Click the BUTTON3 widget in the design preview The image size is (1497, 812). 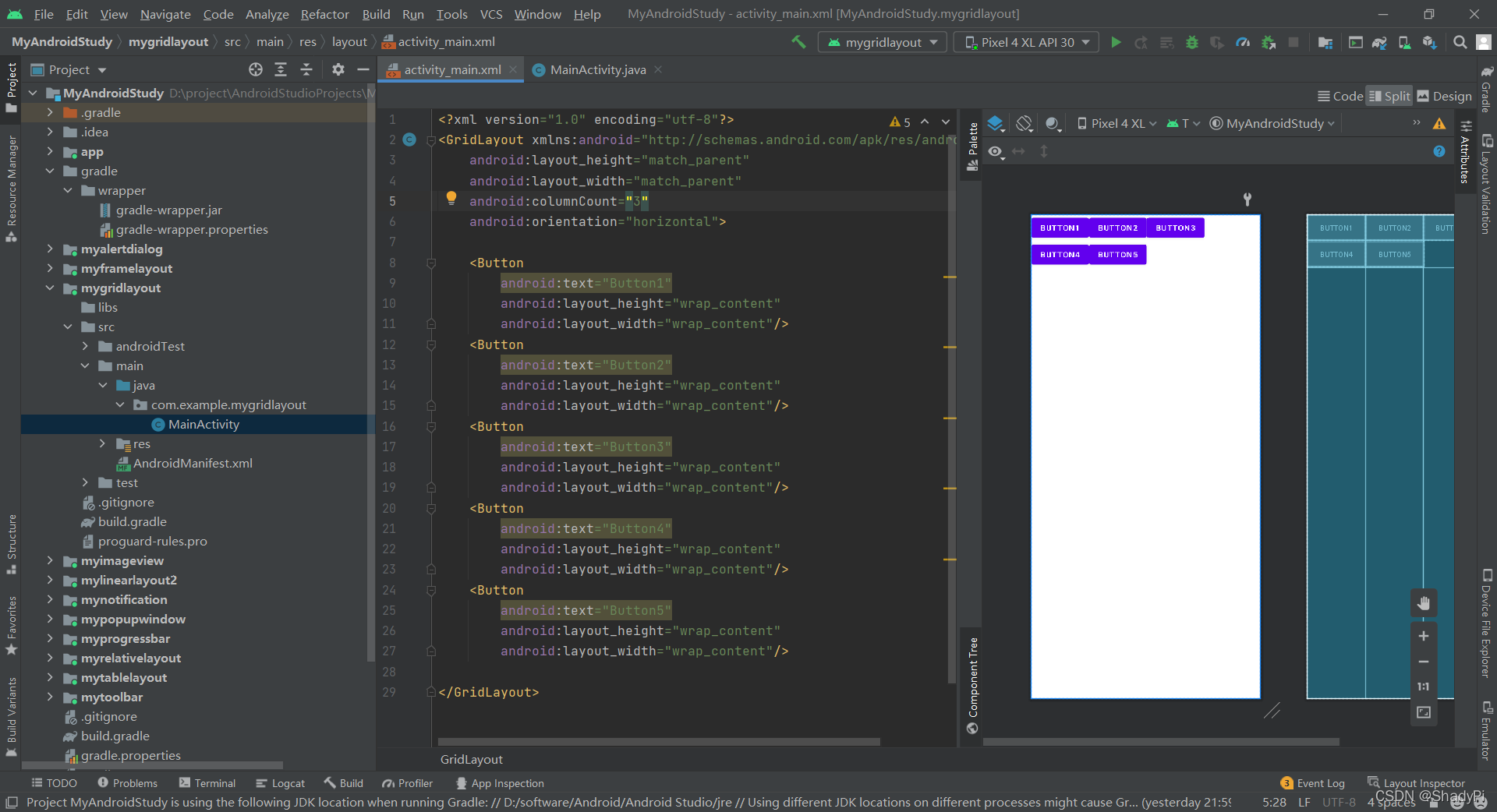point(1175,228)
